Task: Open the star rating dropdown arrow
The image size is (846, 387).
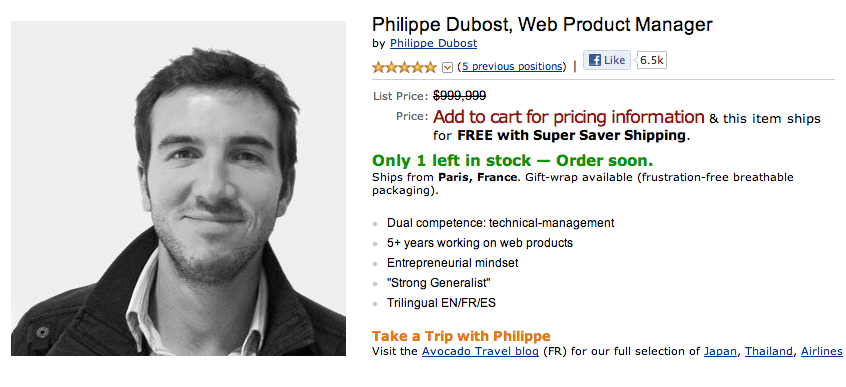Action: (x=447, y=67)
